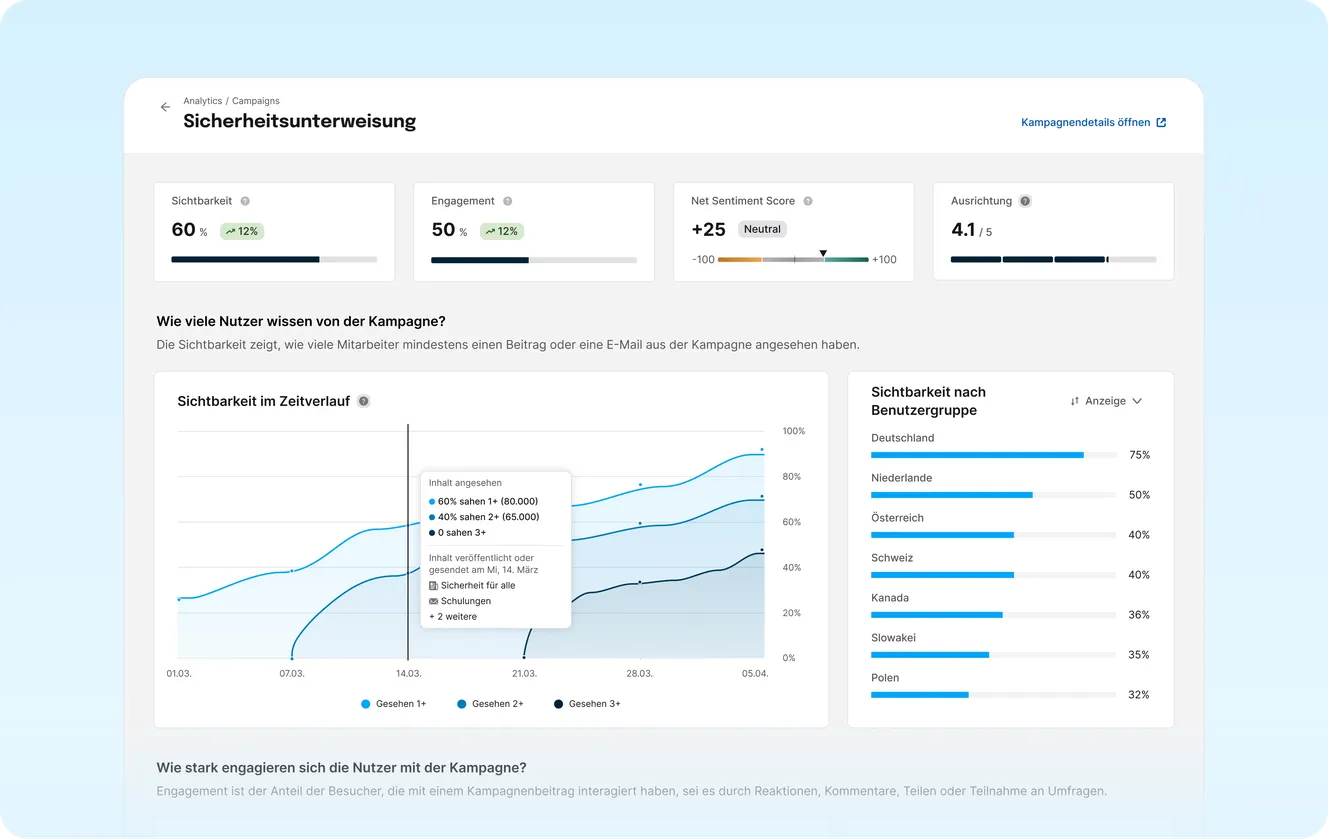
Task: Click 'Sicherheit für alle' in tooltip
Action: (x=472, y=585)
